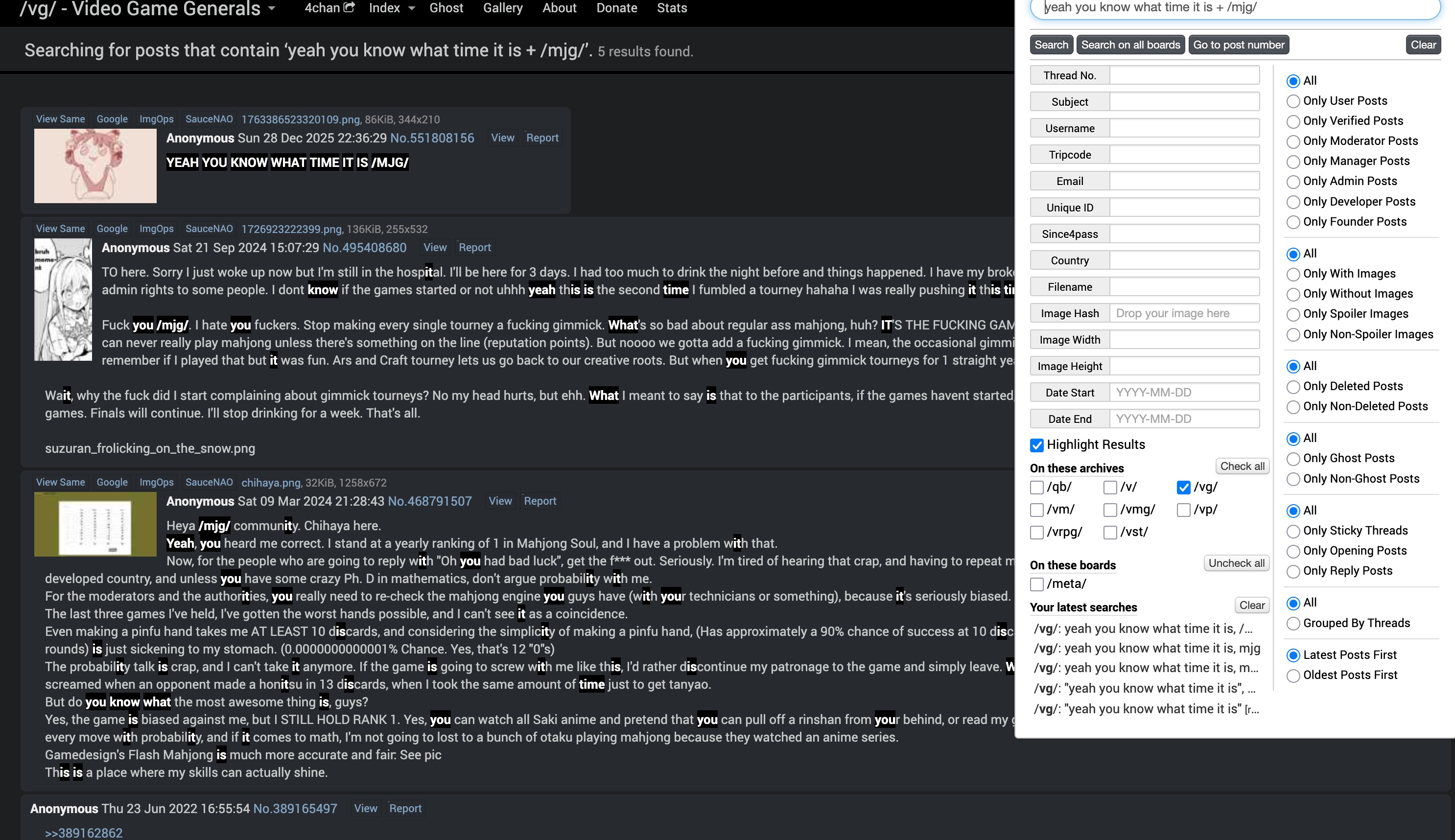Open the Index dropdown arrow
The width and height of the screenshot is (1455, 840).
click(x=411, y=9)
